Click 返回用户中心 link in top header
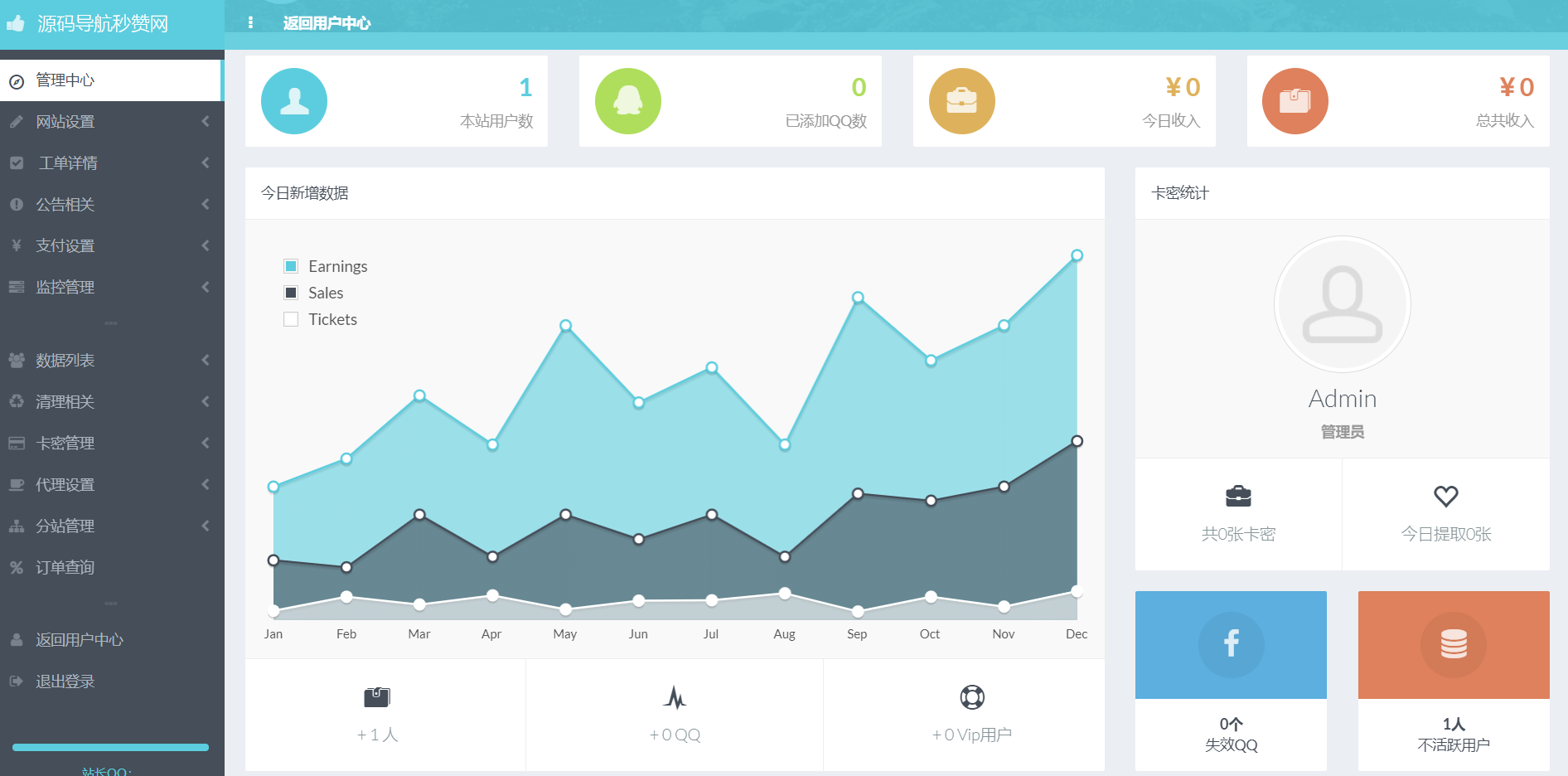This screenshot has width=1568, height=776. click(327, 23)
